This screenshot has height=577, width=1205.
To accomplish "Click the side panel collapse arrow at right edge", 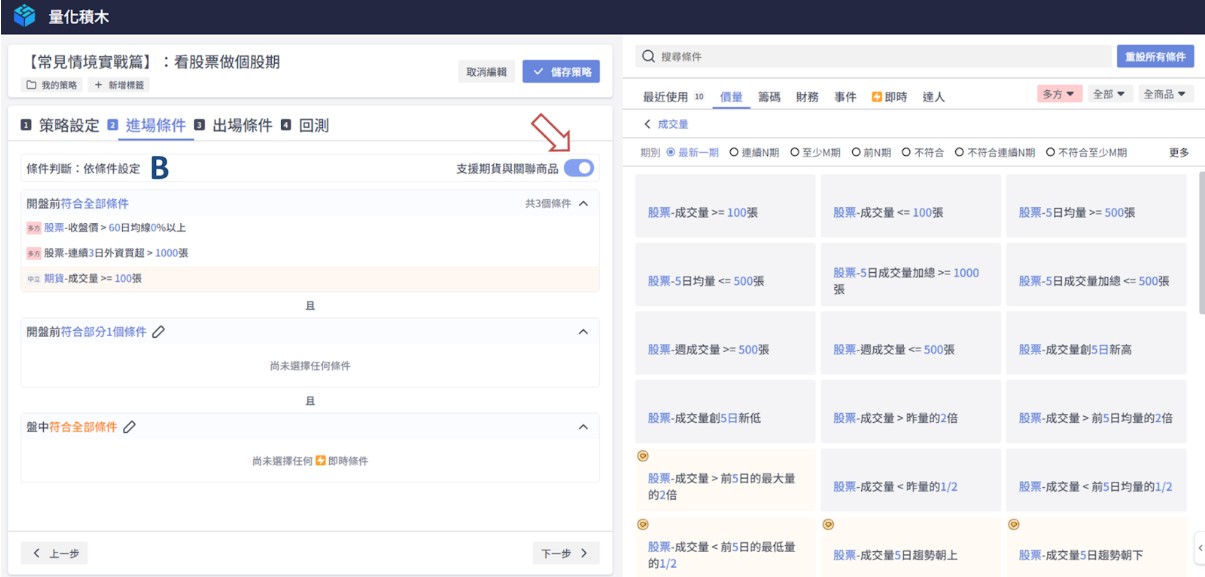I will click(x=1199, y=546).
